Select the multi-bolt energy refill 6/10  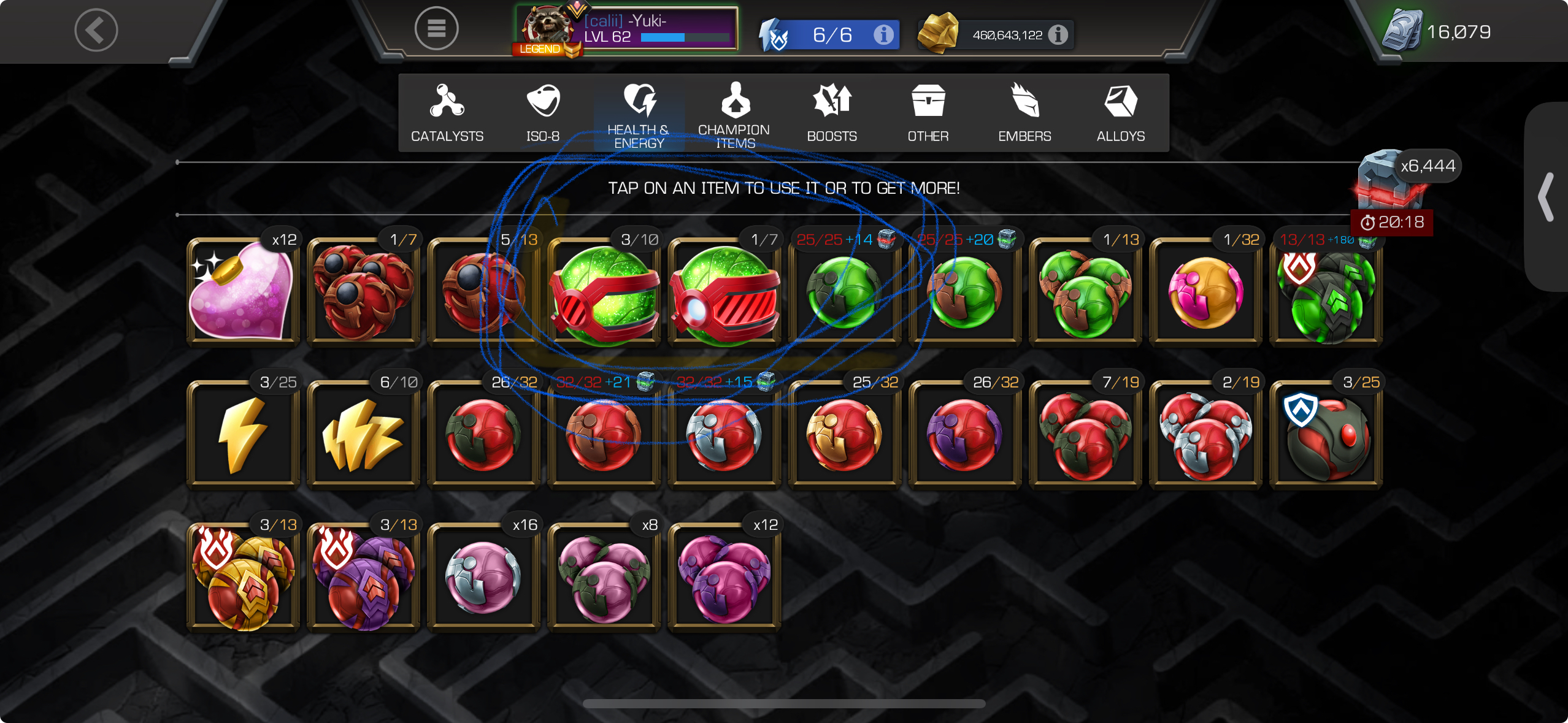click(363, 434)
